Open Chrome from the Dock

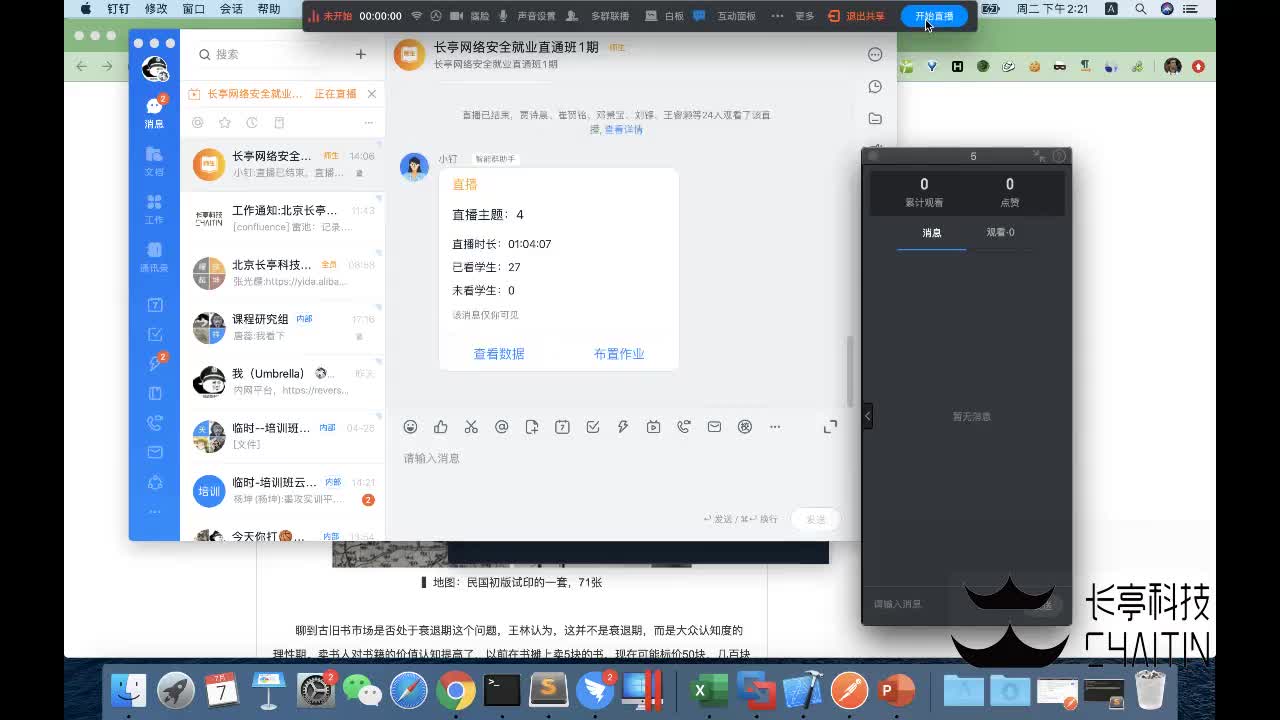coord(455,690)
